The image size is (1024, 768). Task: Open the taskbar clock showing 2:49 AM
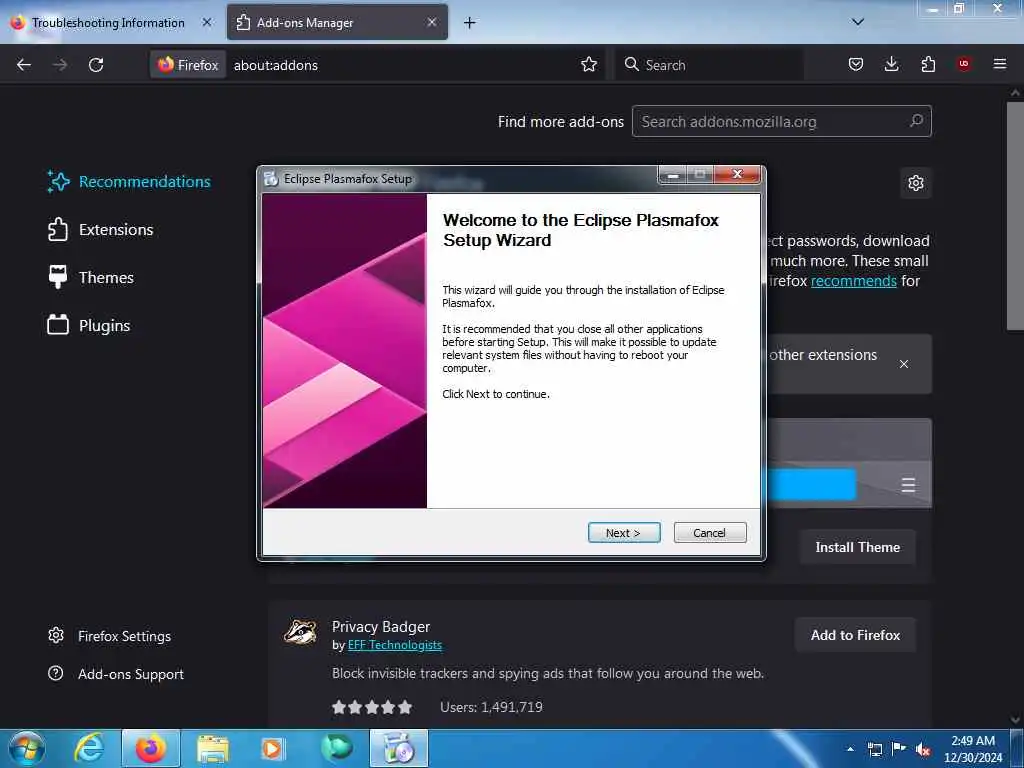[973, 749]
